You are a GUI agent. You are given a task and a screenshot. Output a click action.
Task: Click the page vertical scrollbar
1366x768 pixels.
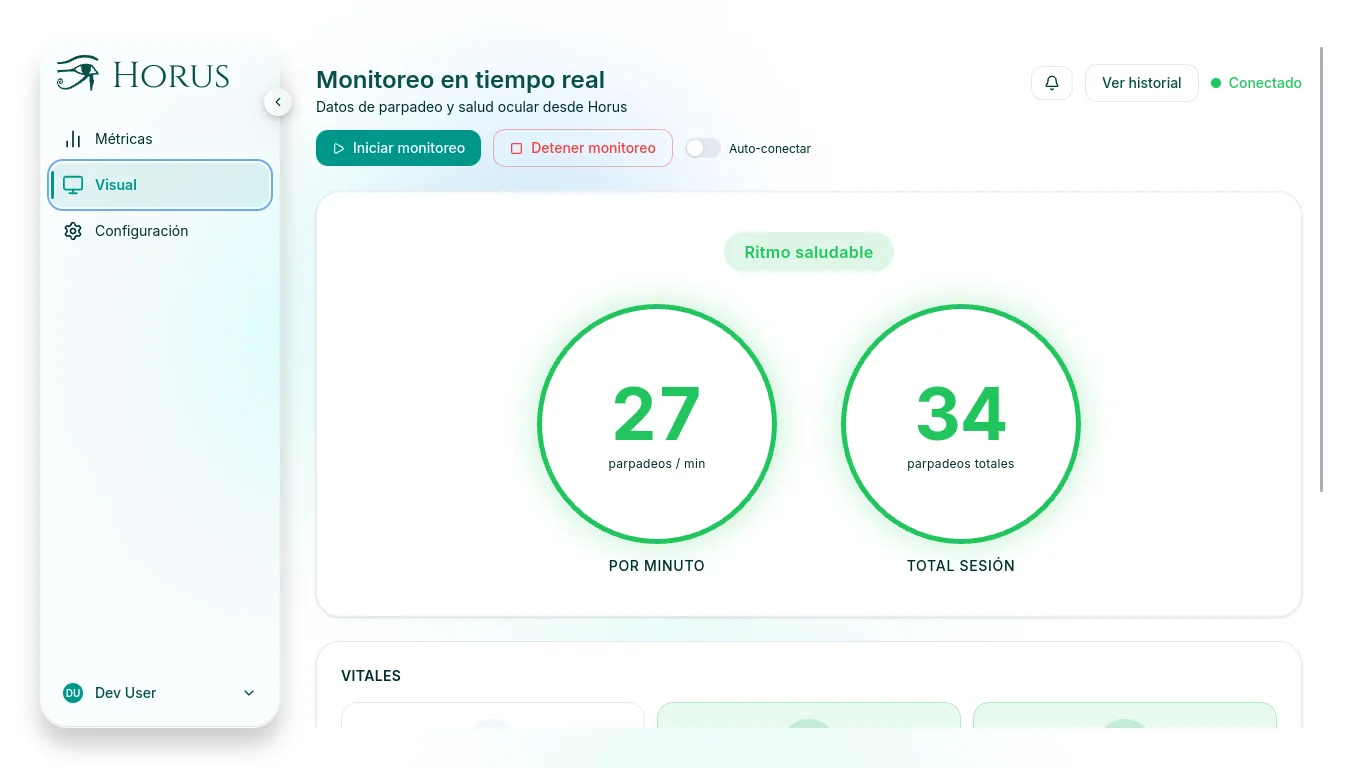click(1322, 269)
